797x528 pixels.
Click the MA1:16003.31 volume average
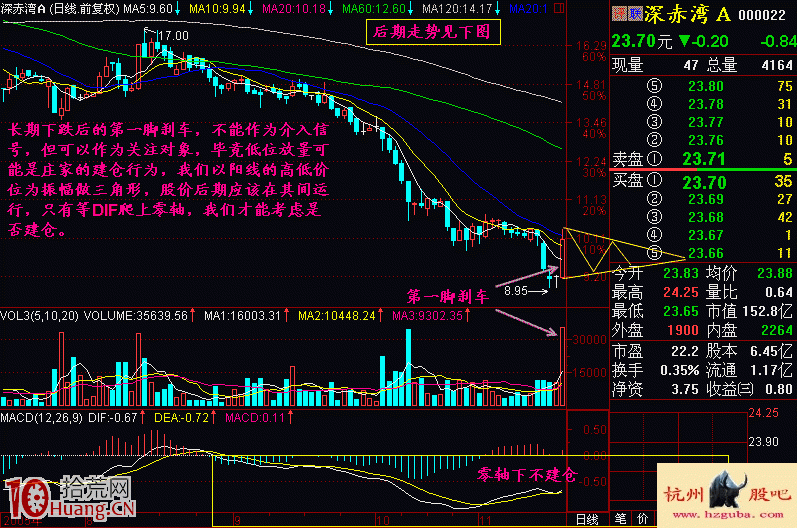click(x=242, y=316)
